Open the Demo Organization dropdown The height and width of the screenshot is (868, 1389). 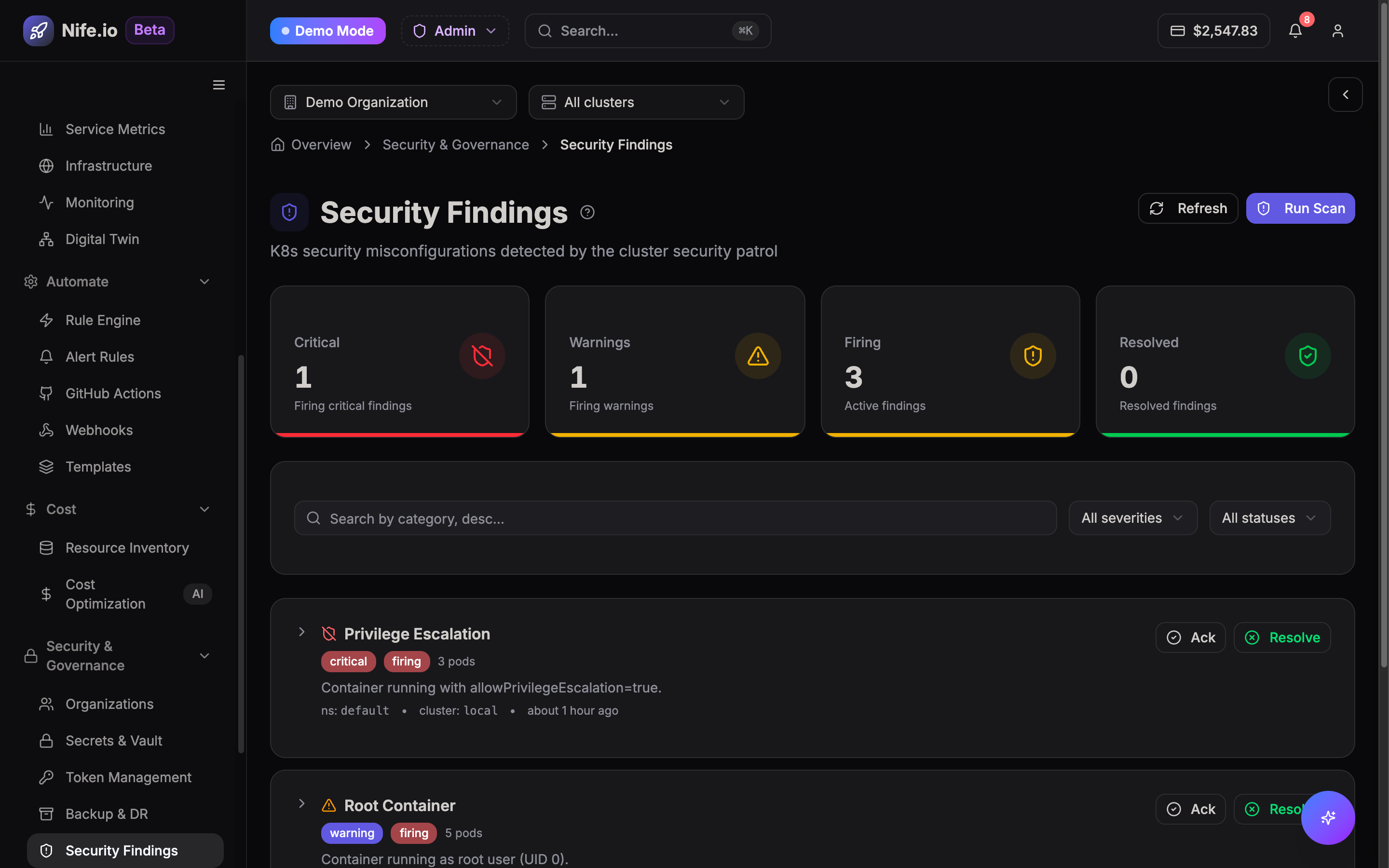point(393,102)
